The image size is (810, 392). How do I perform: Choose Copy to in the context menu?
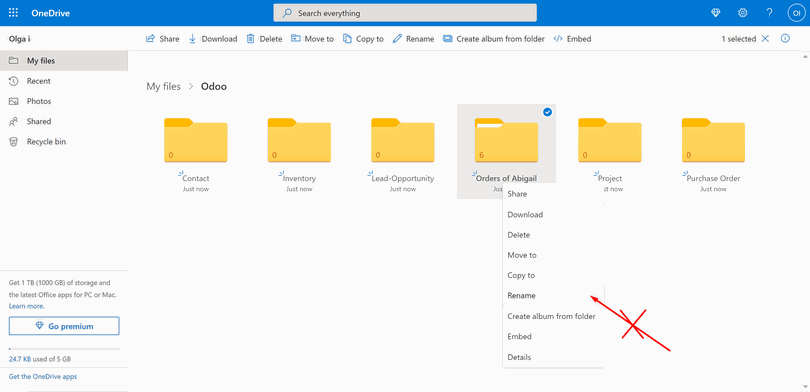click(553, 275)
